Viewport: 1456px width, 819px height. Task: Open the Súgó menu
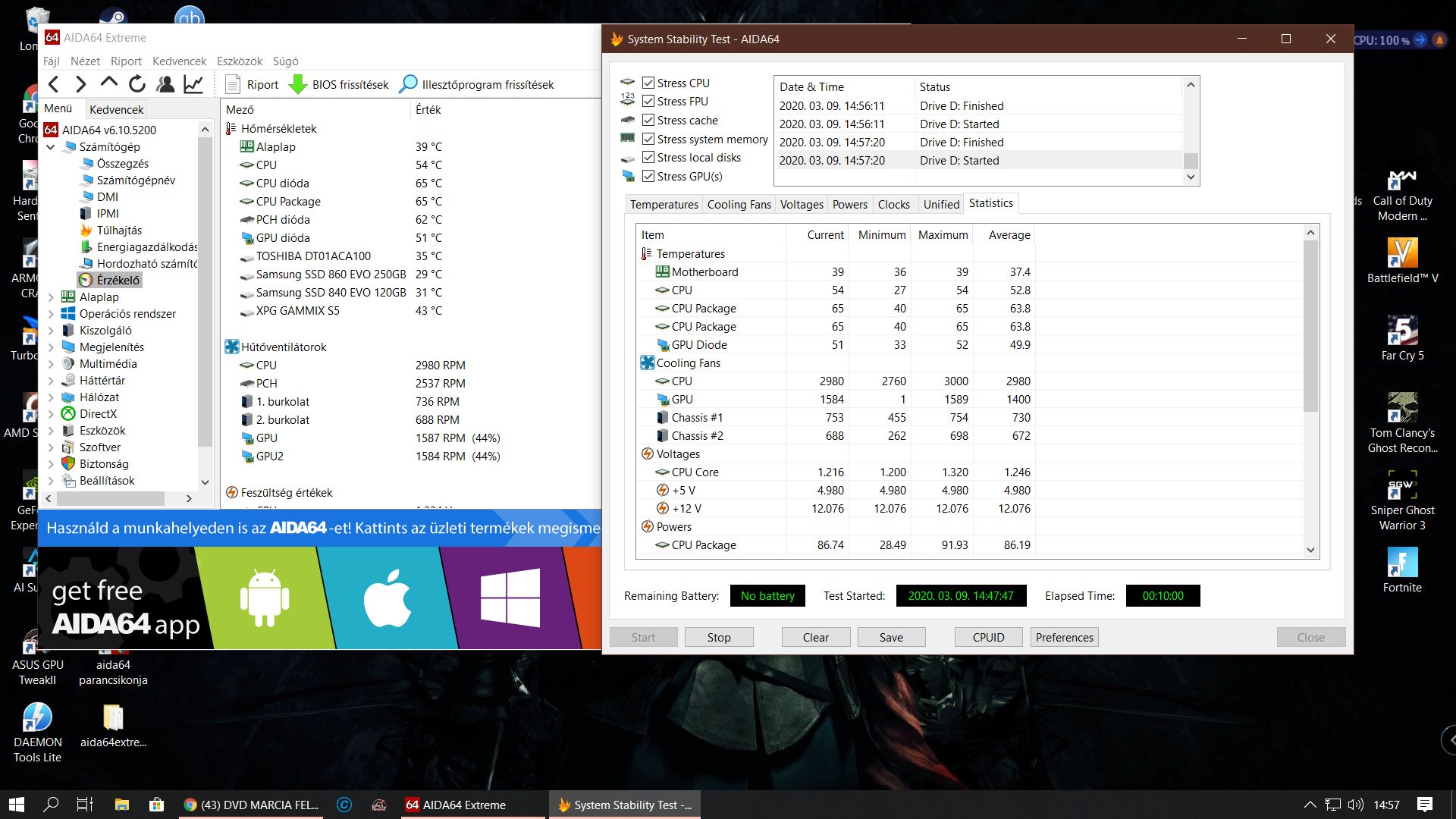(285, 61)
